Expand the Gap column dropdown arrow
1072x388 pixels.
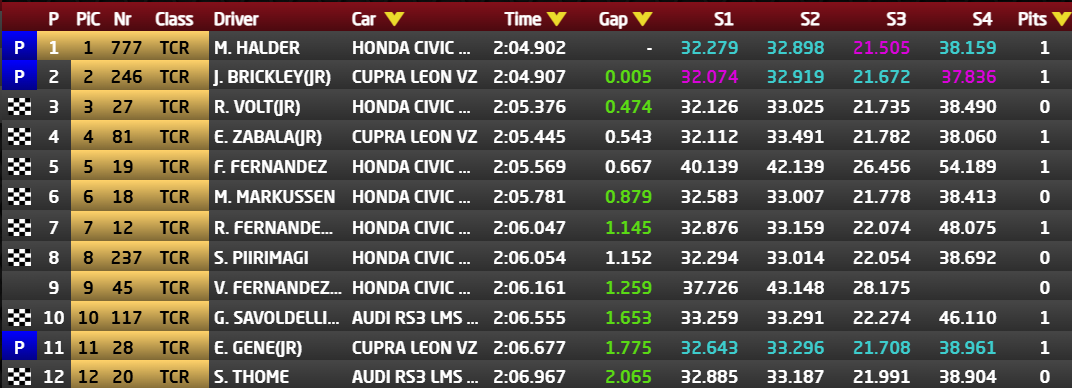(x=642, y=19)
